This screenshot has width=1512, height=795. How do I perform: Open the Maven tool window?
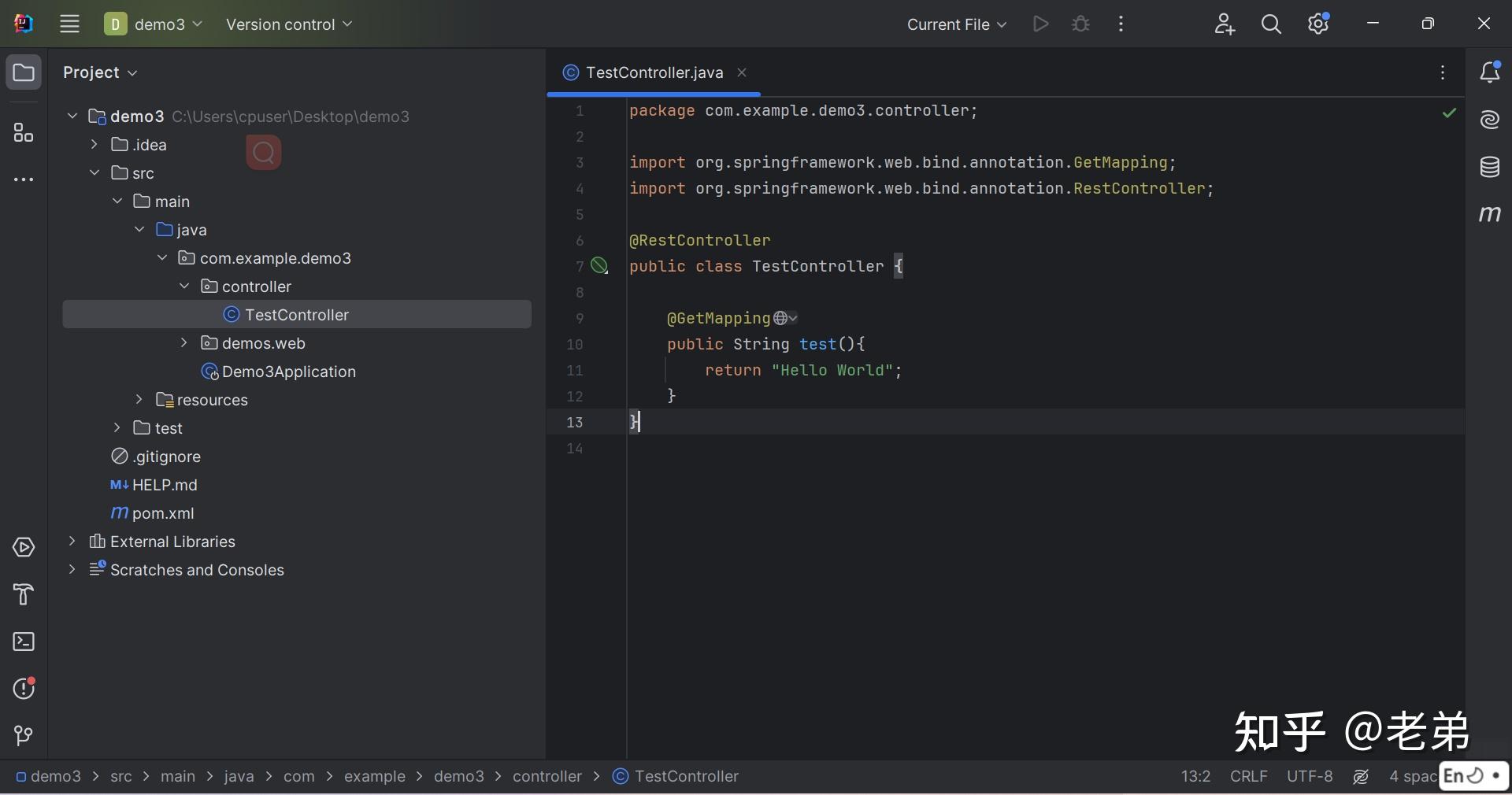[x=1489, y=214]
